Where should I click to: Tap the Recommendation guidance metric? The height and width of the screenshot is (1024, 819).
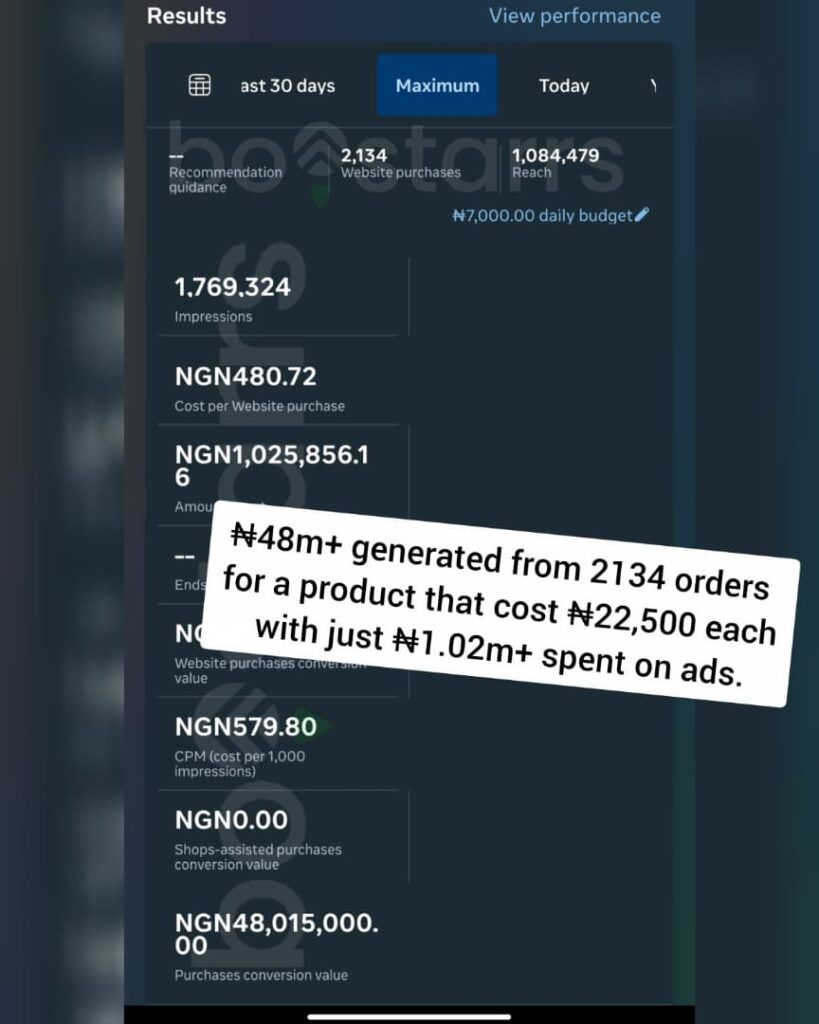[x=225, y=170]
